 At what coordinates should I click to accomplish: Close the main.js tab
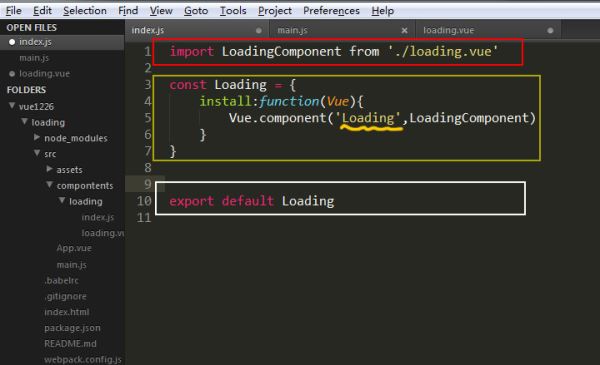click(404, 30)
